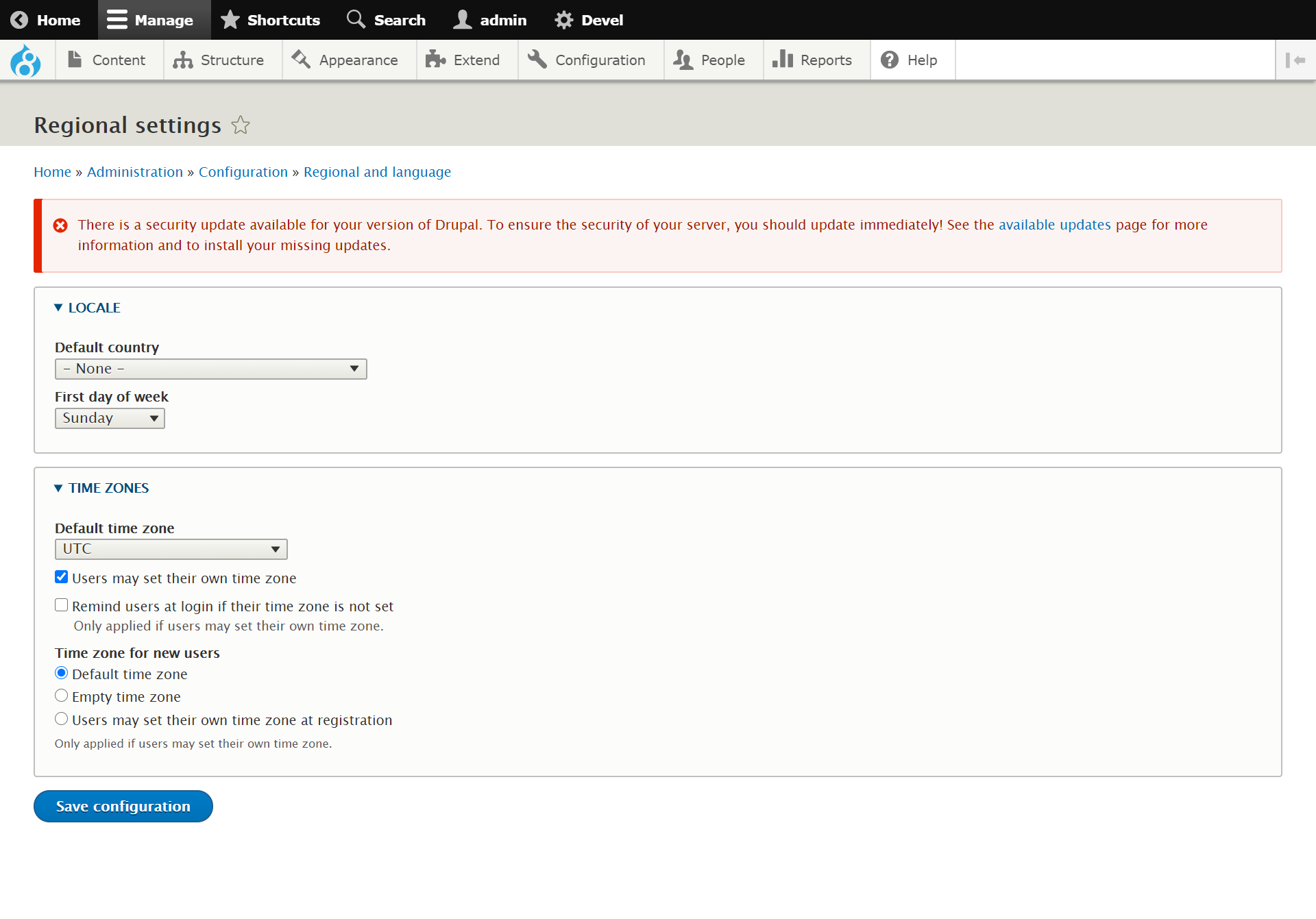Click the Regional and language breadcrumb link
The width and height of the screenshot is (1316, 919).
[x=377, y=172]
